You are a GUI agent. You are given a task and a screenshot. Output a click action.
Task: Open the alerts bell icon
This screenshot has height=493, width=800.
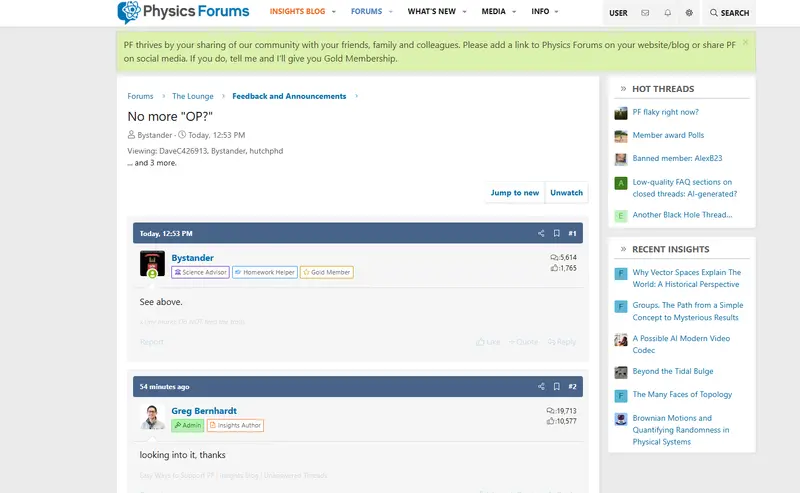667,13
